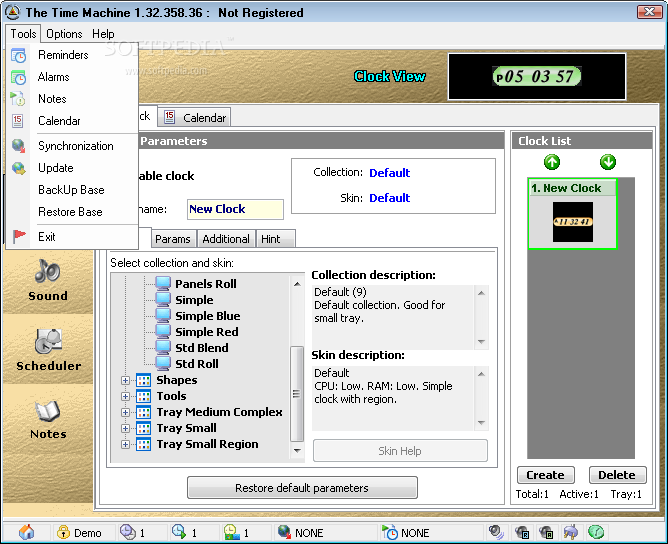Click the Alarms icon in menu
This screenshot has height=544, width=668.
[x=18, y=77]
